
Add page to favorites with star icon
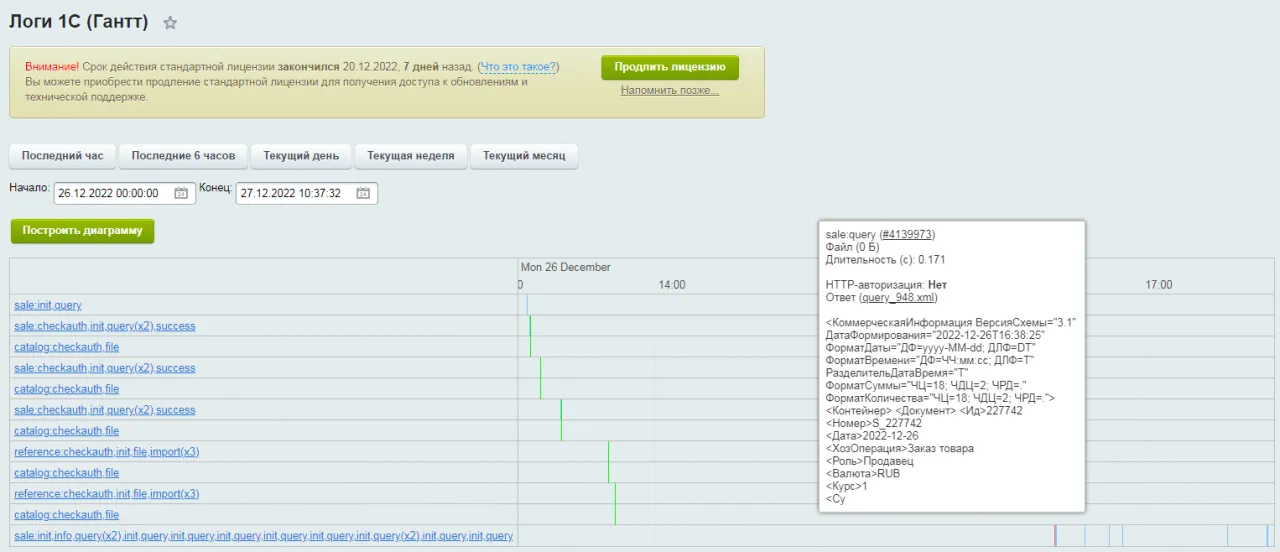coord(170,23)
